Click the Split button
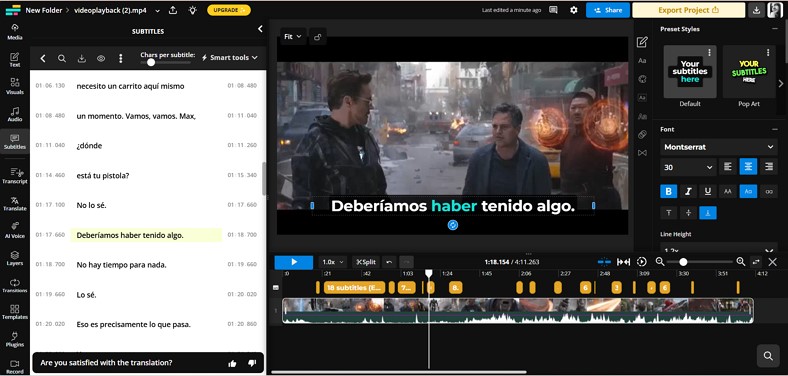Screen dimensions: 788x376 pyautogui.click(x=366, y=262)
